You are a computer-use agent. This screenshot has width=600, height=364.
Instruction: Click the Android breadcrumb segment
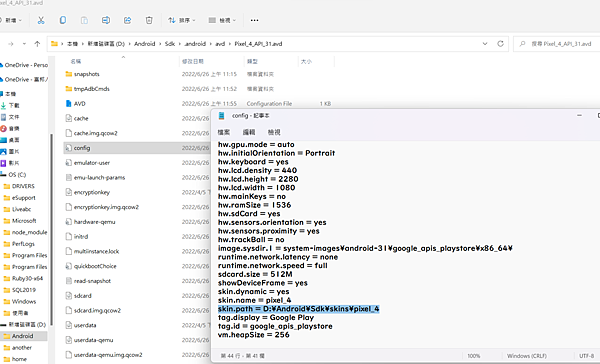click(x=145, y=44)
